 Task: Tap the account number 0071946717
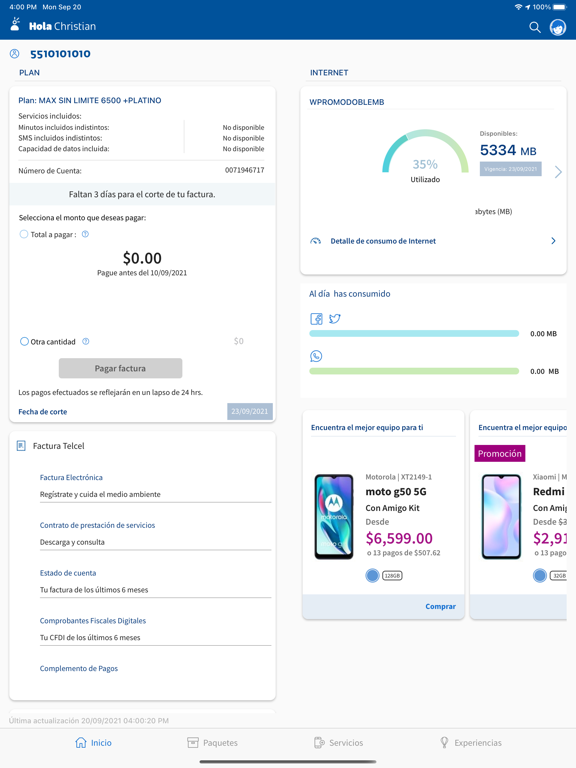pos(244,170)
